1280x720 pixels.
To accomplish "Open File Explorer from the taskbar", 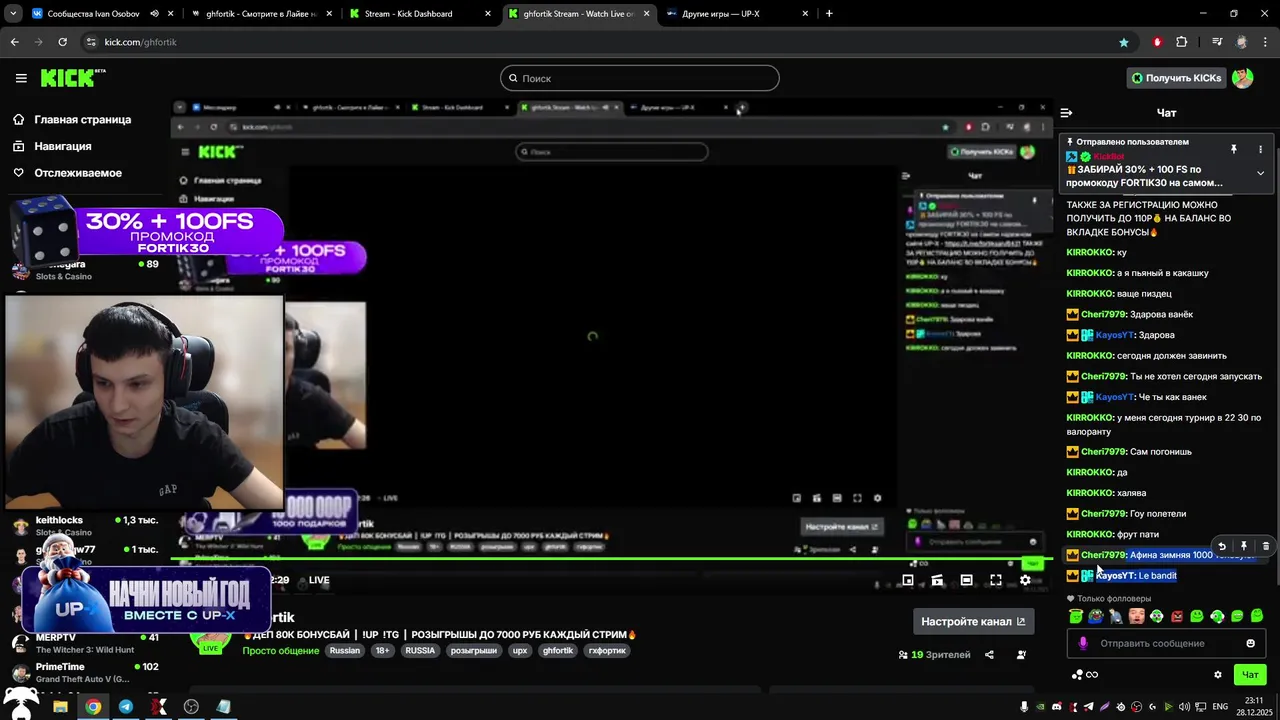I will (x=60, y=706).
